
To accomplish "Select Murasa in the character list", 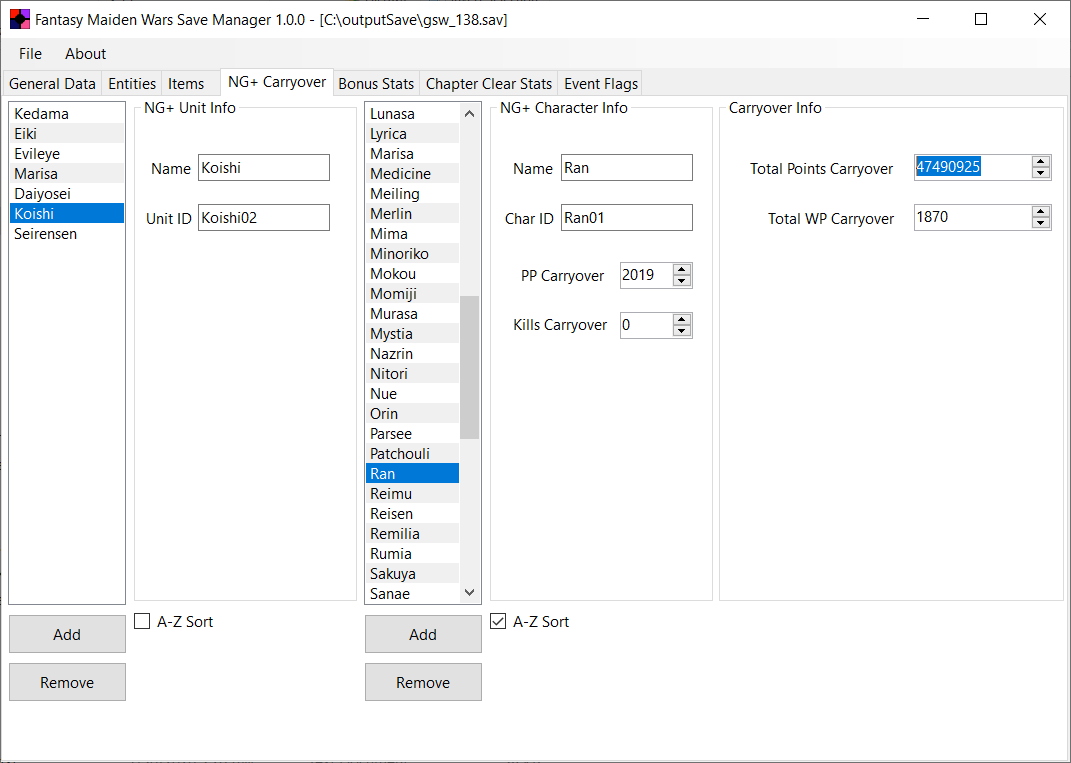I will [x=413, y=314].
